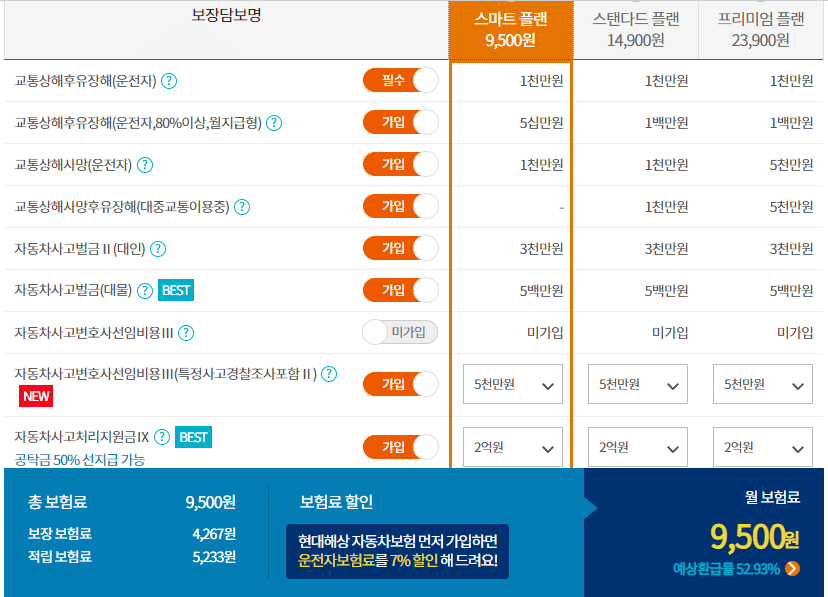This screenshot has width=828, height=597.
Task: Switch to the 스탠다드 플랜 14,900원 column
Action: point(636,27)
